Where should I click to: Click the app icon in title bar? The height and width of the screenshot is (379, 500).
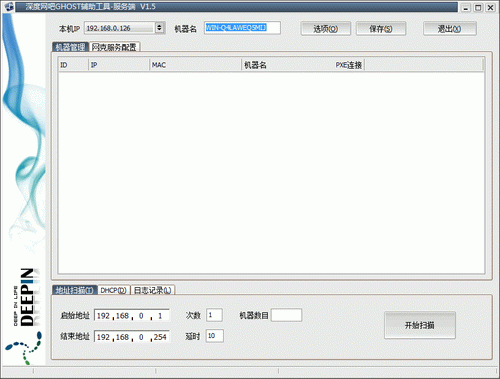click(x=8, y=7)
